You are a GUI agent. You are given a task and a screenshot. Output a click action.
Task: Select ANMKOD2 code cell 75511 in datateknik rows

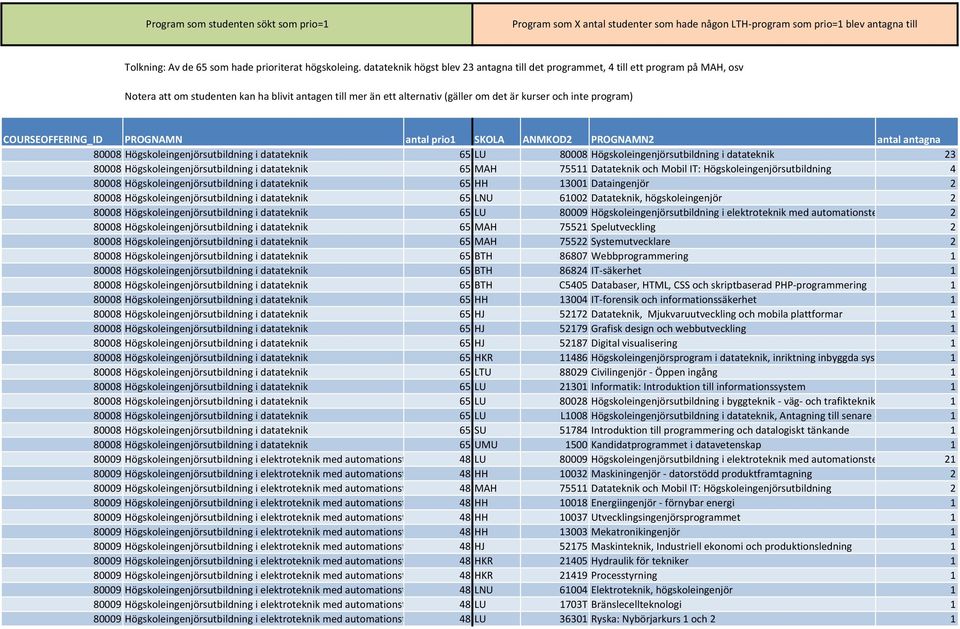click(x=555, y=169)
